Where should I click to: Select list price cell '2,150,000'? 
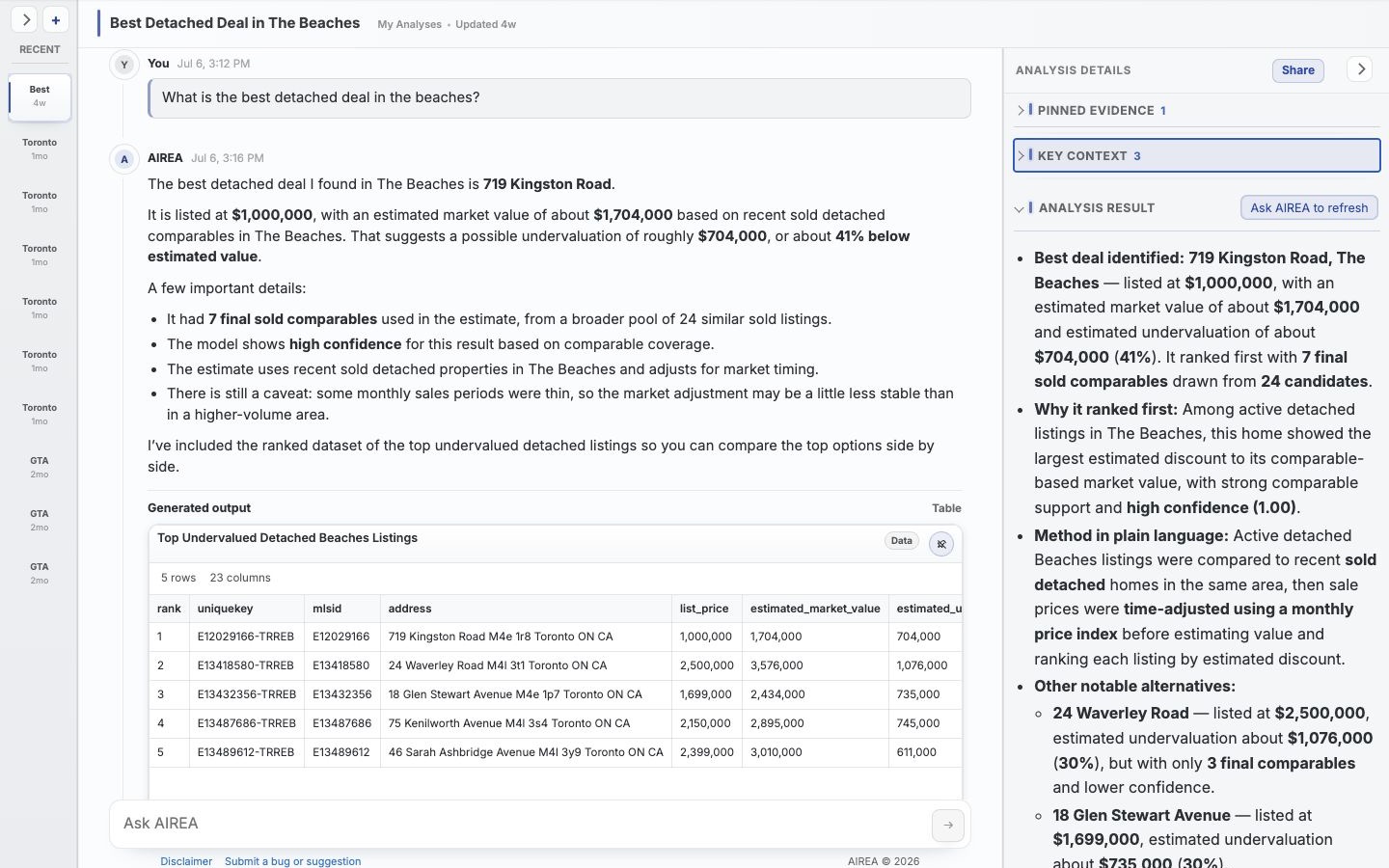[x=706, y=723]
